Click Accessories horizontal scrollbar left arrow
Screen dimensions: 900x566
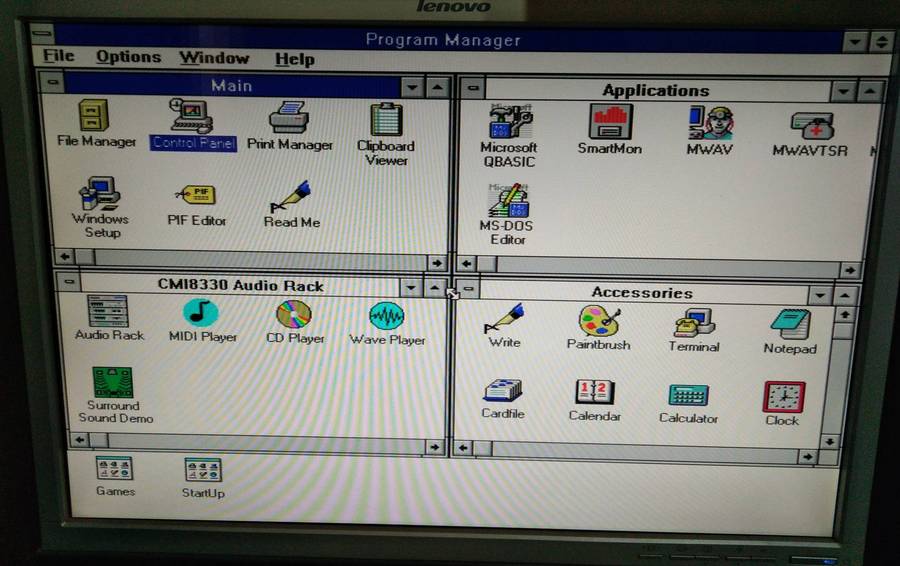pos(463,448)
